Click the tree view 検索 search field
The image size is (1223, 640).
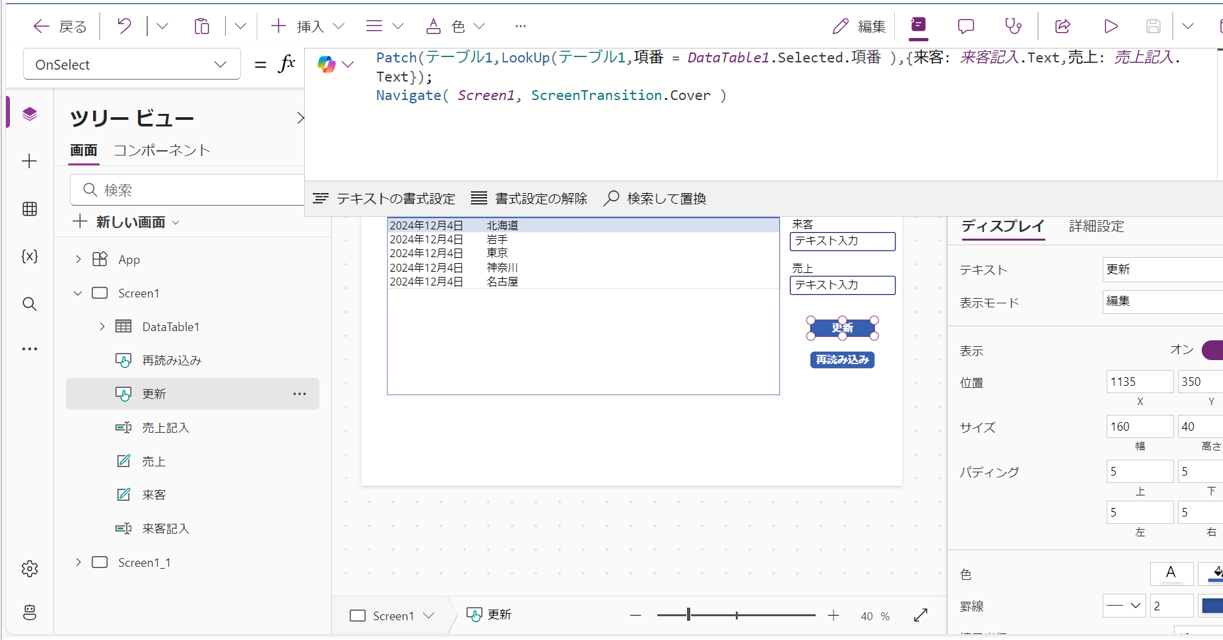188,189
